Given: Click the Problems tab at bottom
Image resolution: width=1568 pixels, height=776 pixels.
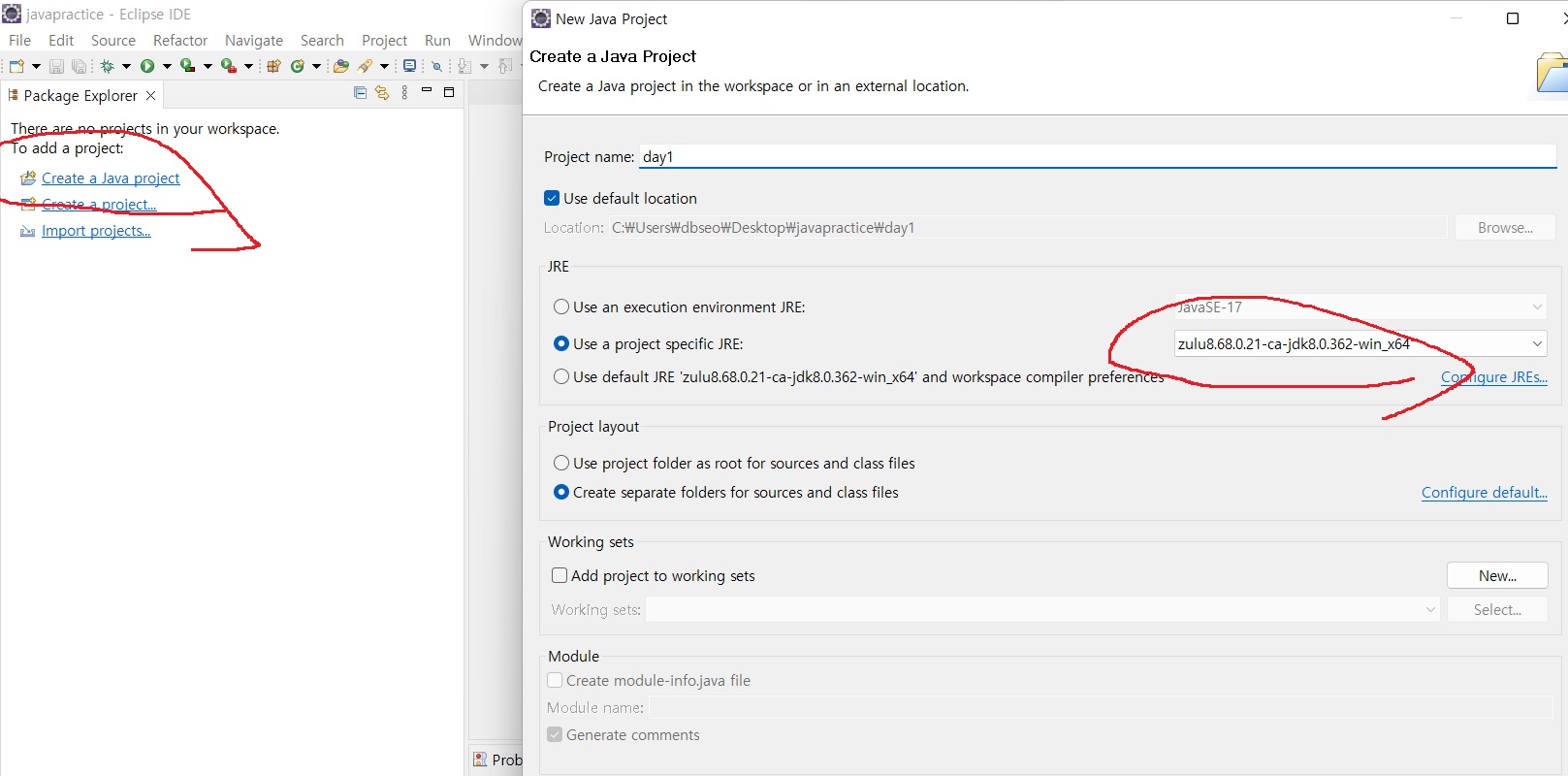Looking at the screenshot, I should pos(497,760).
